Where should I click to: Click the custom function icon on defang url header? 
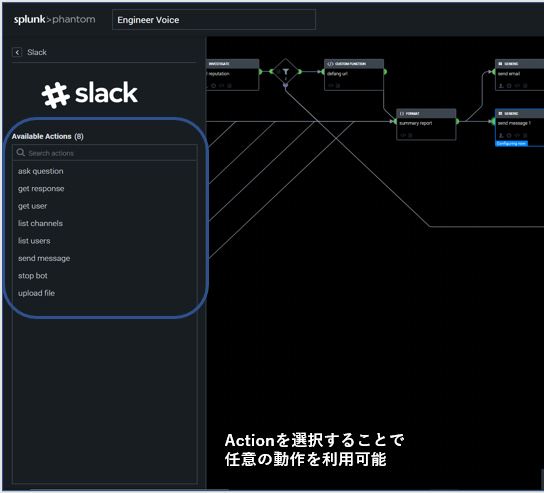click(330, 64)
